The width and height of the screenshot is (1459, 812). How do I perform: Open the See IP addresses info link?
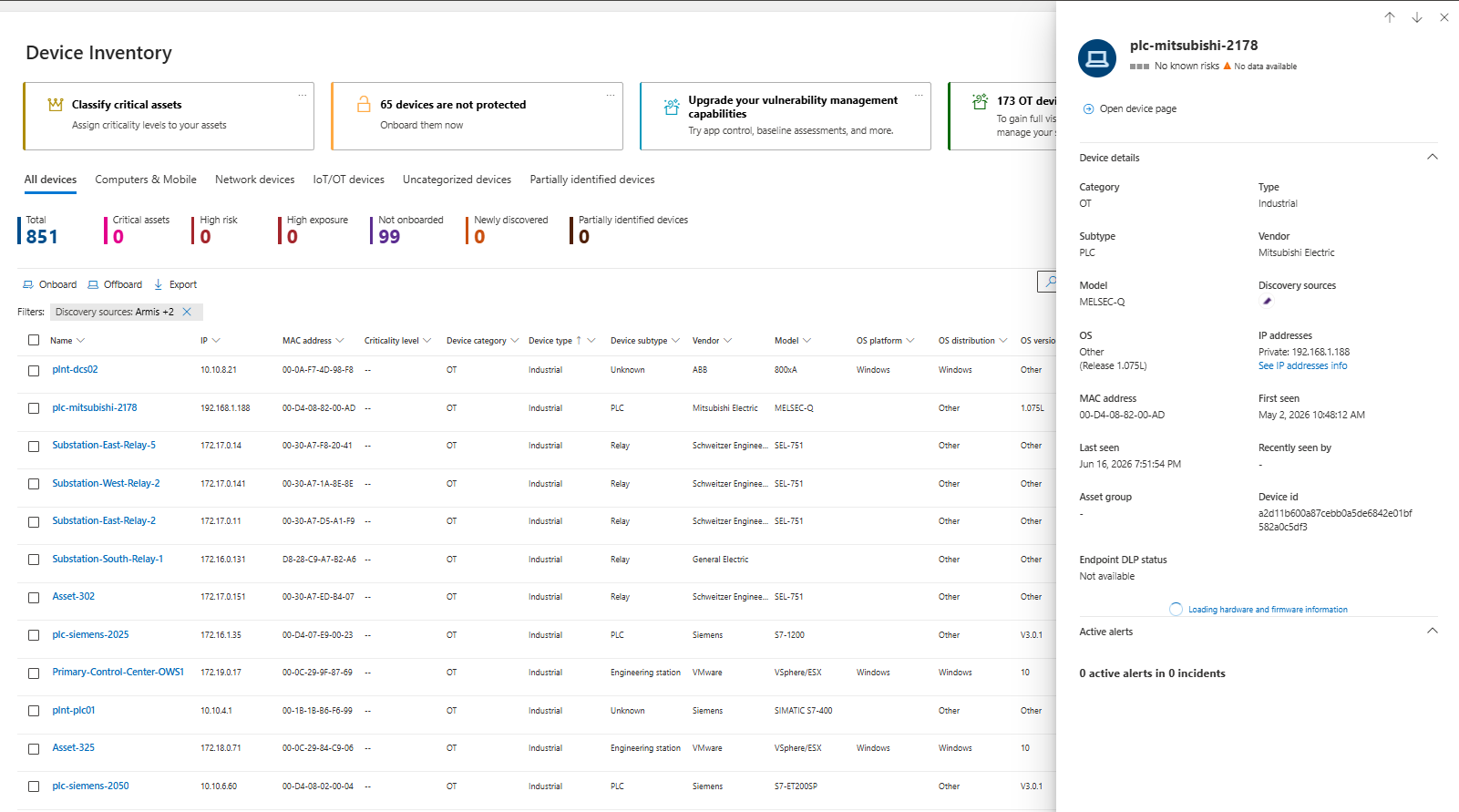click(1302, 365)
